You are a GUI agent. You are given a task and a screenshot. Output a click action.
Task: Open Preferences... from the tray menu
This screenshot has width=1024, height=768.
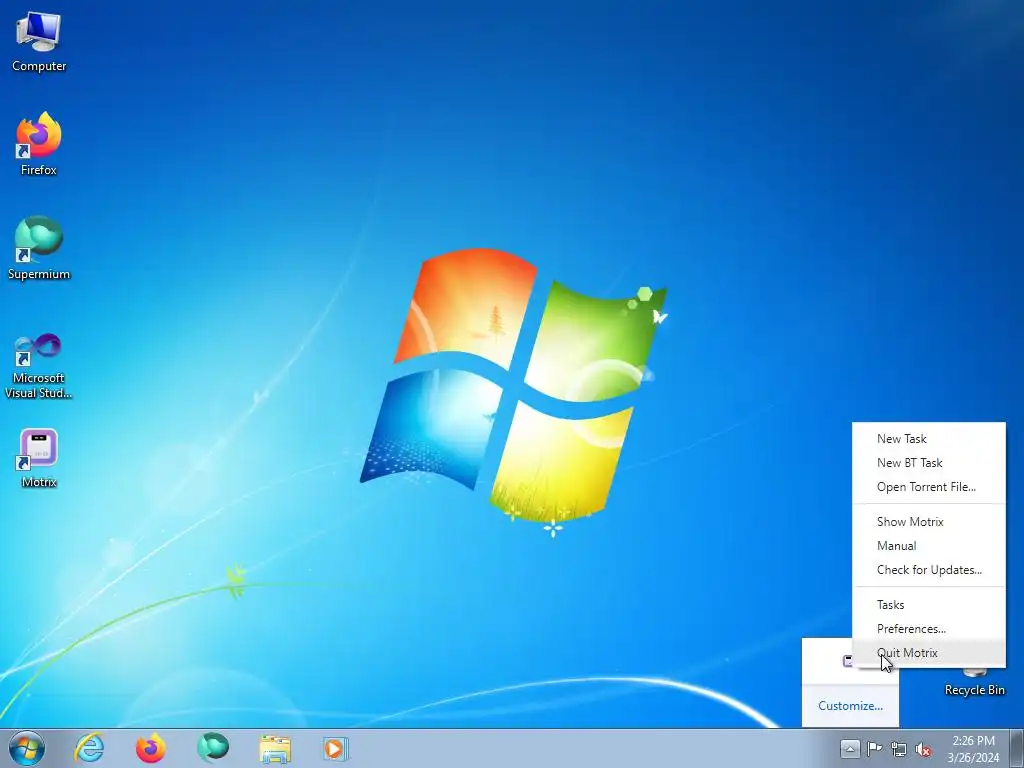[929, 629]
